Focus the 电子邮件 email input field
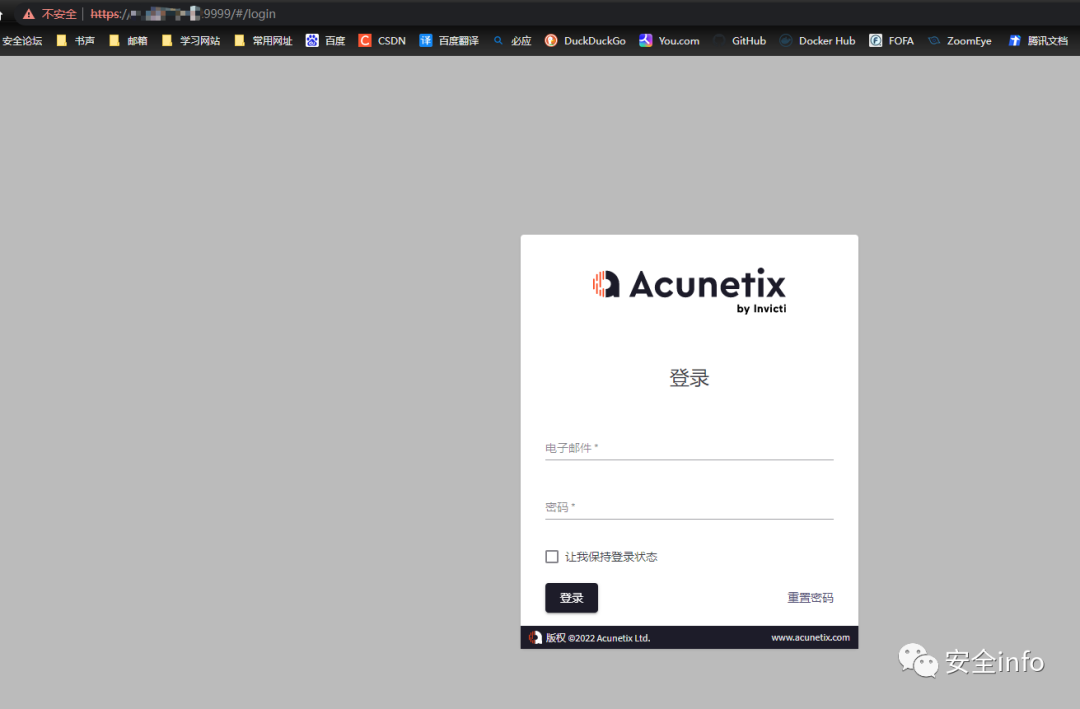This screenshot has height=709, width=1080. [x=689, y=449]
